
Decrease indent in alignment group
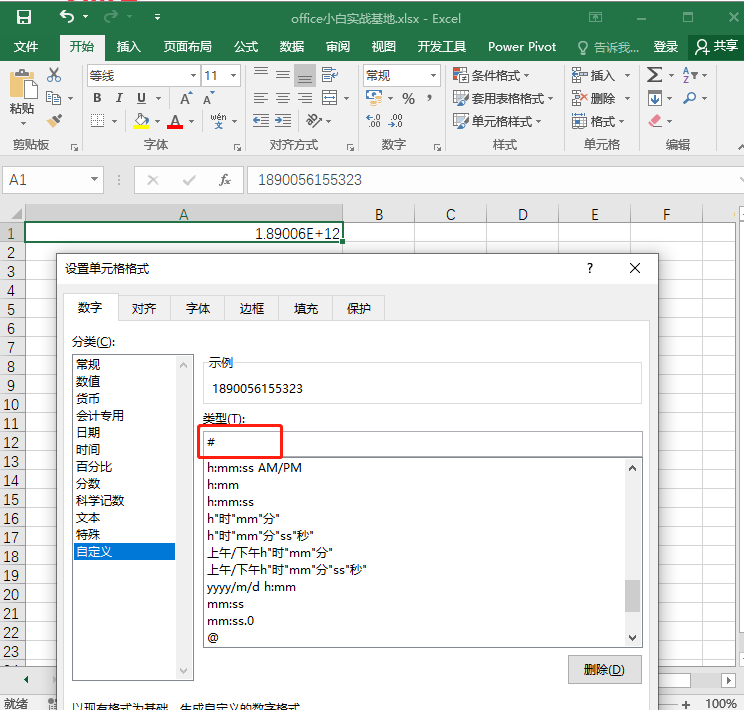click(260, 121)
